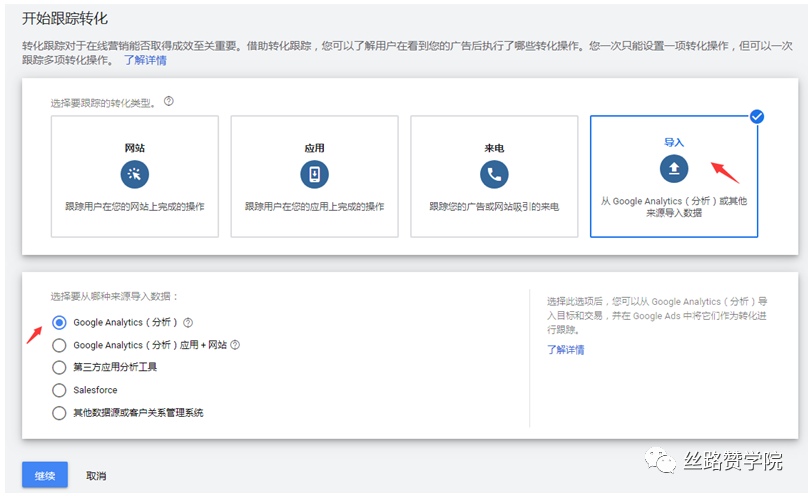Click the 来电 card title

(x=494, y=148)
